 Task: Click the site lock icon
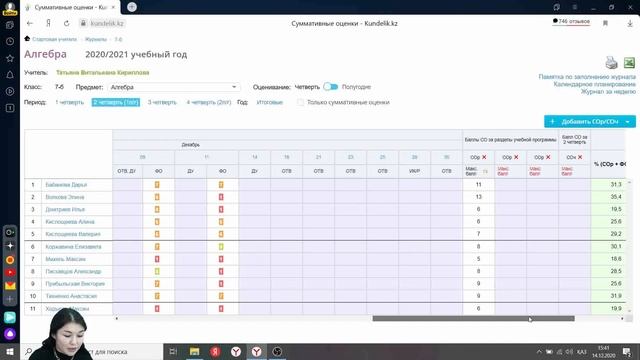(83, 23)
